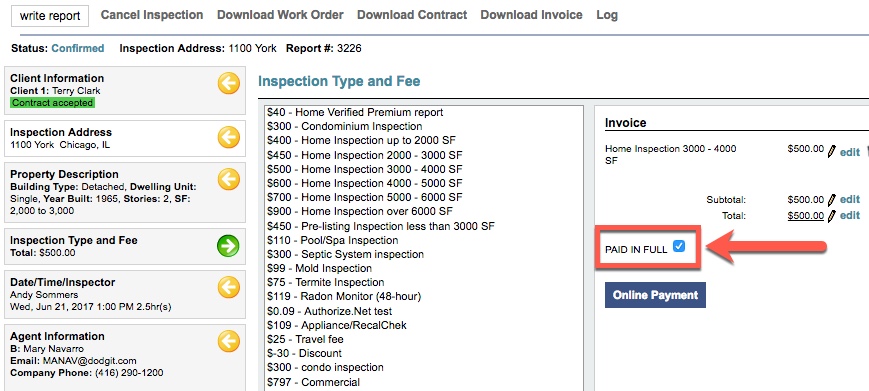Click pencil icon next to Subtotal amount
869x391 pixels.
point(831,200)
